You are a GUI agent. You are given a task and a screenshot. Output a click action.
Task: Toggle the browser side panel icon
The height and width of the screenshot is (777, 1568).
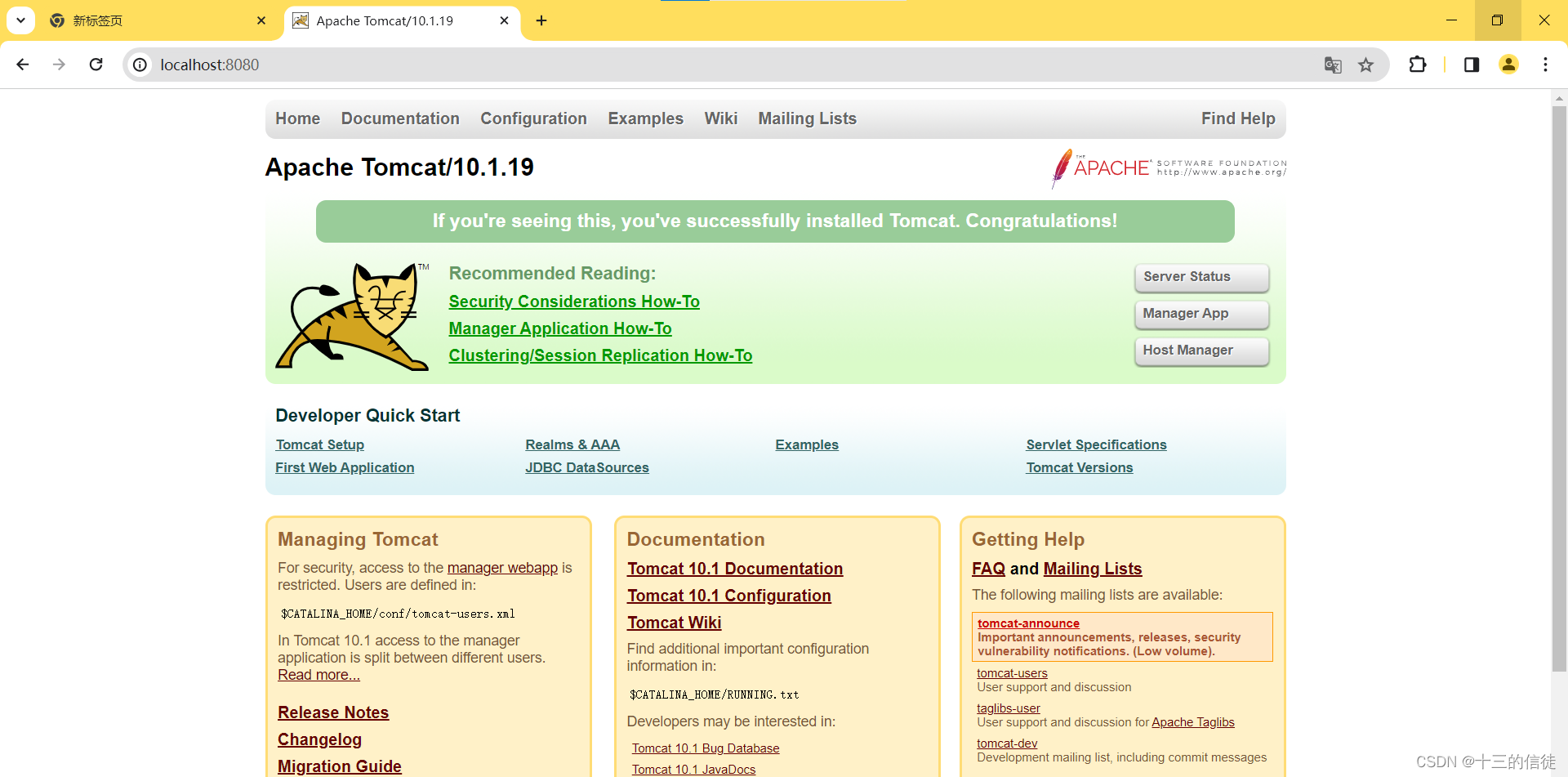pos(1472,65)
